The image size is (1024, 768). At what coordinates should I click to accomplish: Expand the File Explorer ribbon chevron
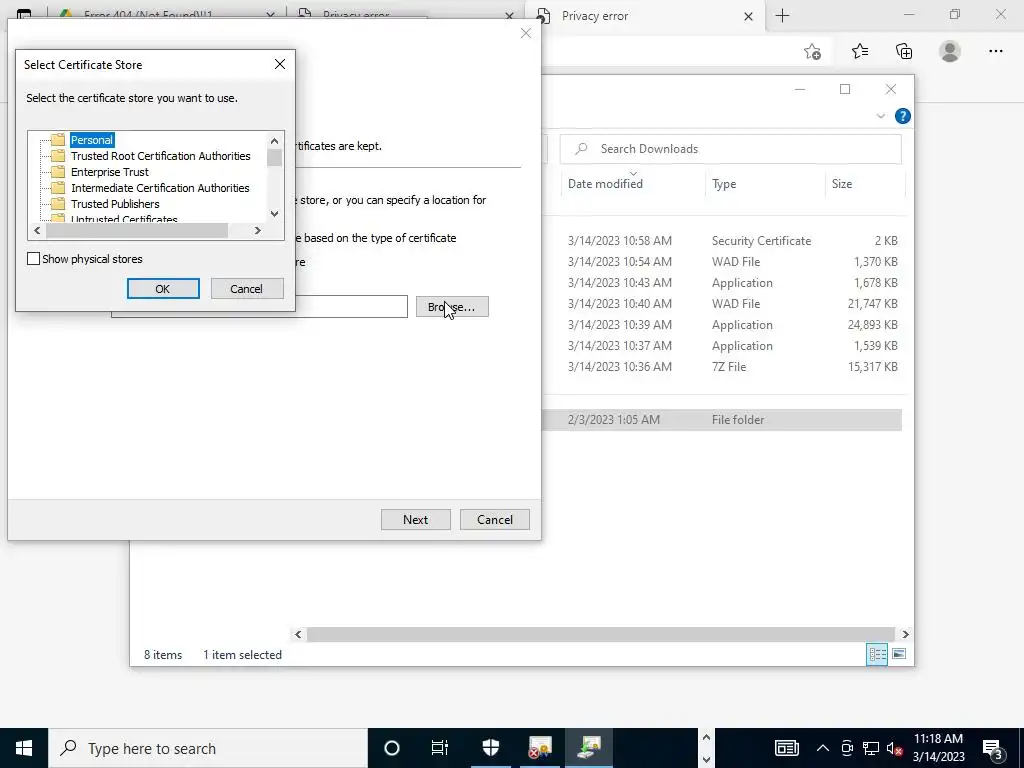click(880, 116)
